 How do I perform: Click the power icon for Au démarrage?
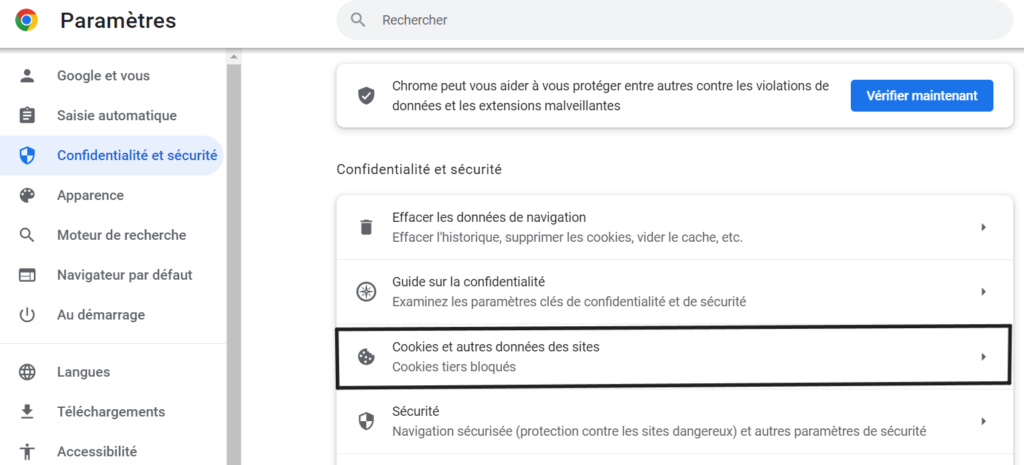(27, 315)
